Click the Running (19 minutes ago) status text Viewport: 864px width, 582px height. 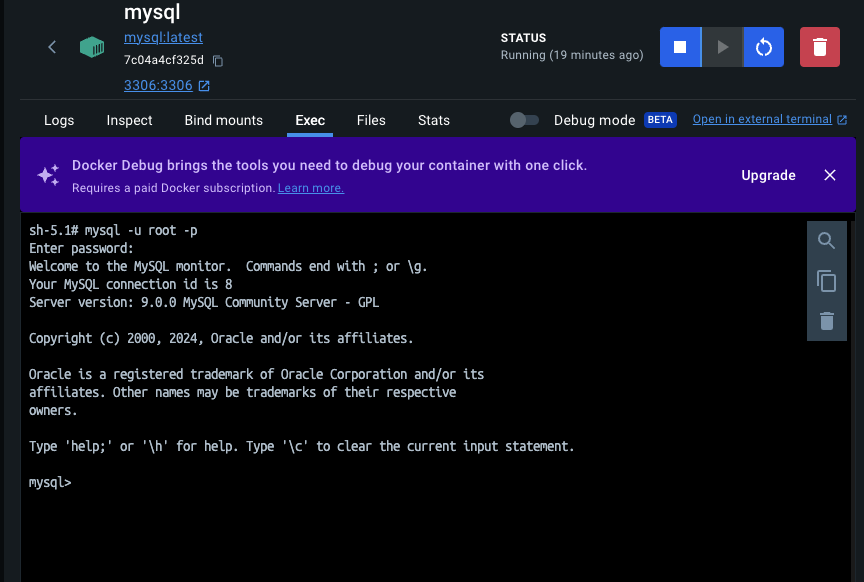pyautogui.click(x=572, y=55)
